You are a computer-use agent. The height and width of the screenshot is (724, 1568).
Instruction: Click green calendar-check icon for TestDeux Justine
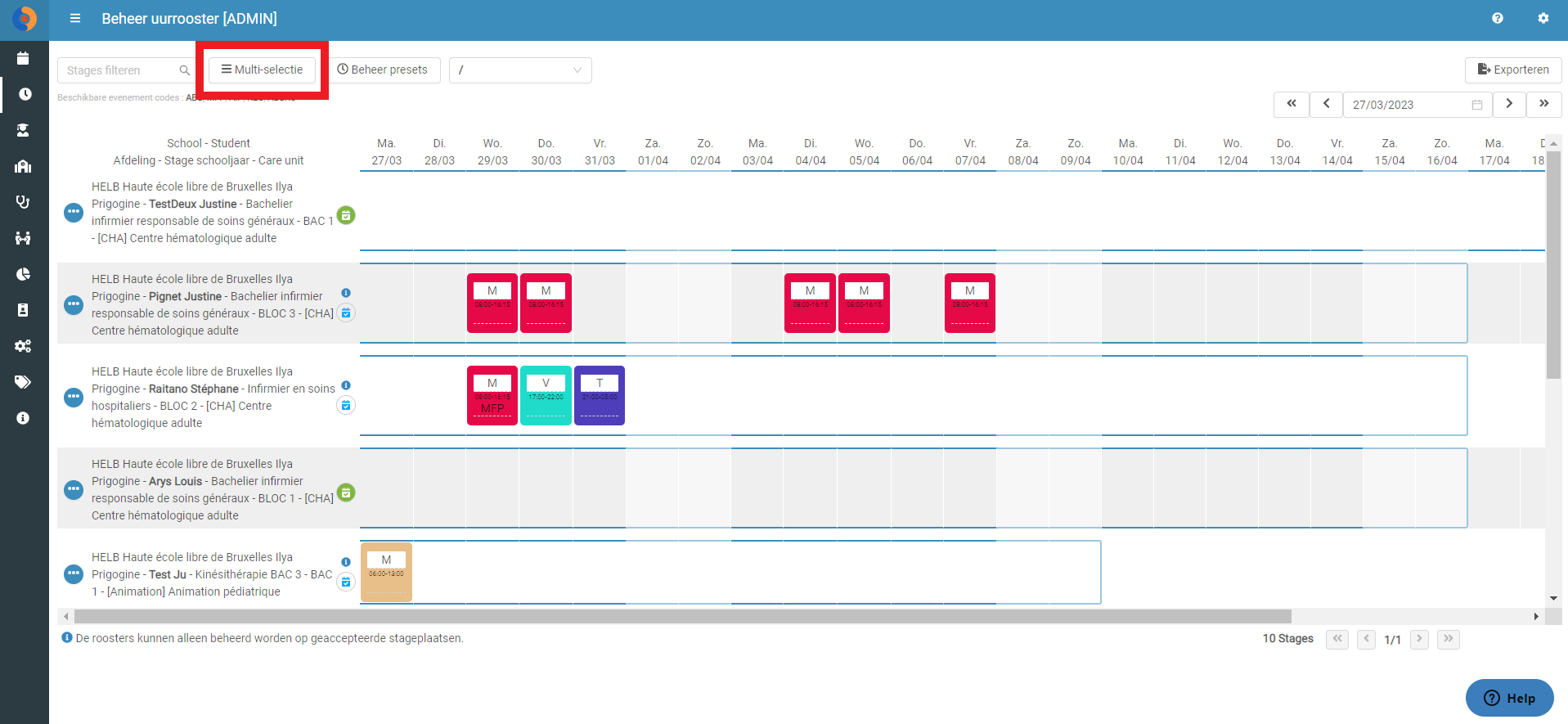click(346, 215)
